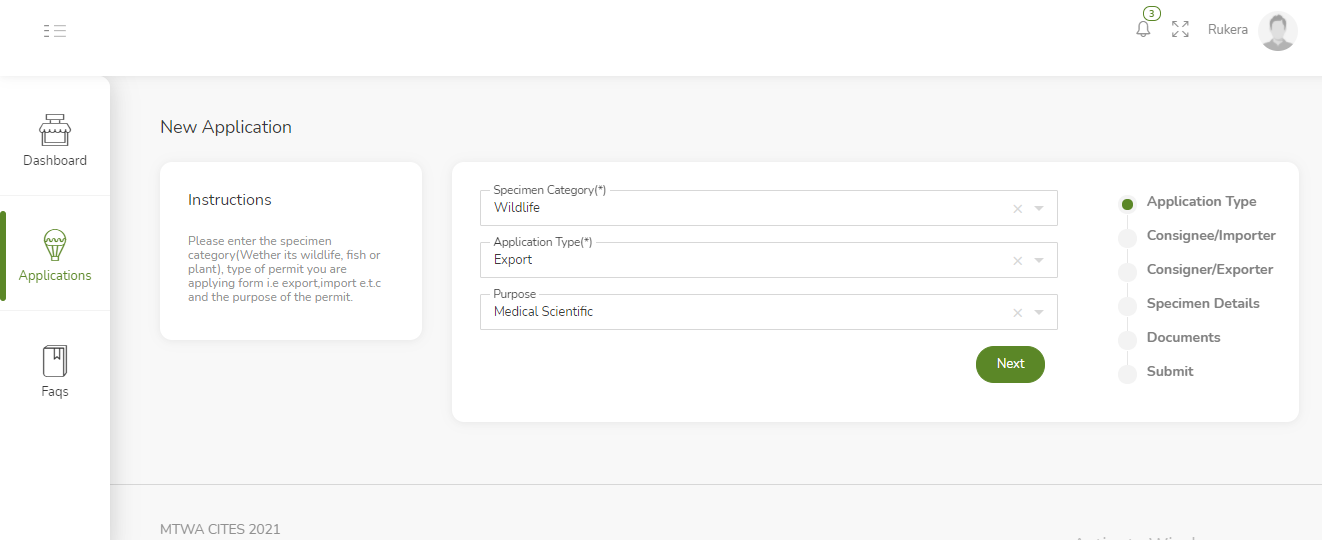The width and height of the screenshot is (1322, 540).
Task: Clear the Specimen Category selection
Action: 1017,209
